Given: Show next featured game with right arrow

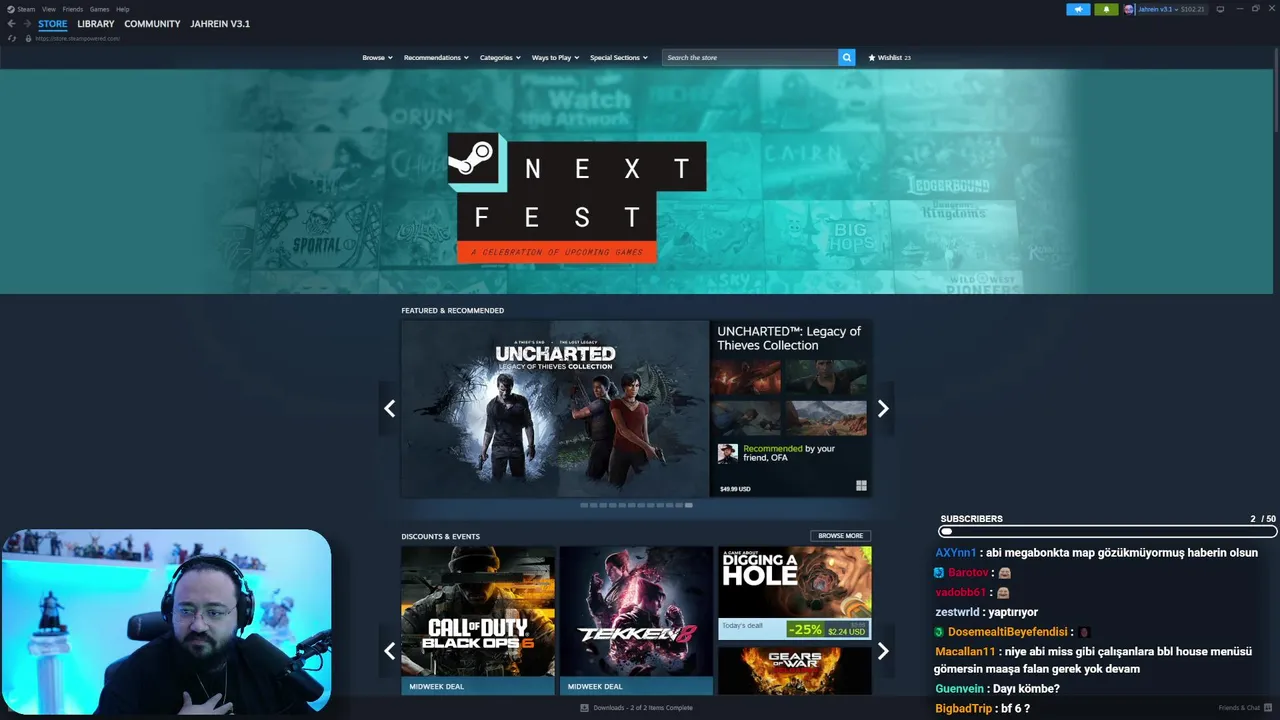Looking at the screenshot, I should 883,408.
